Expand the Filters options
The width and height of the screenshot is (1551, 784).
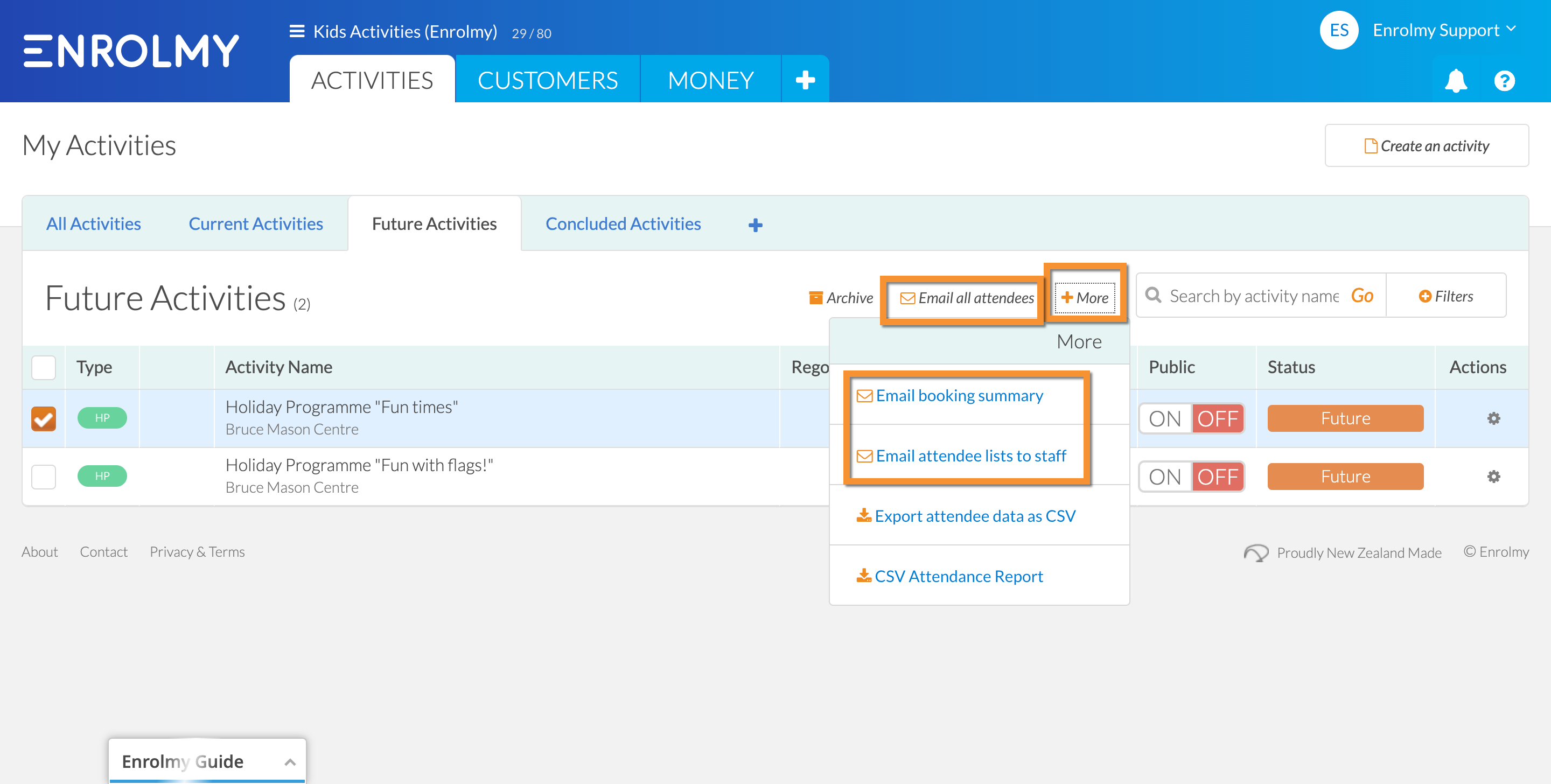pyautogui.click(x=1445, y=296)
